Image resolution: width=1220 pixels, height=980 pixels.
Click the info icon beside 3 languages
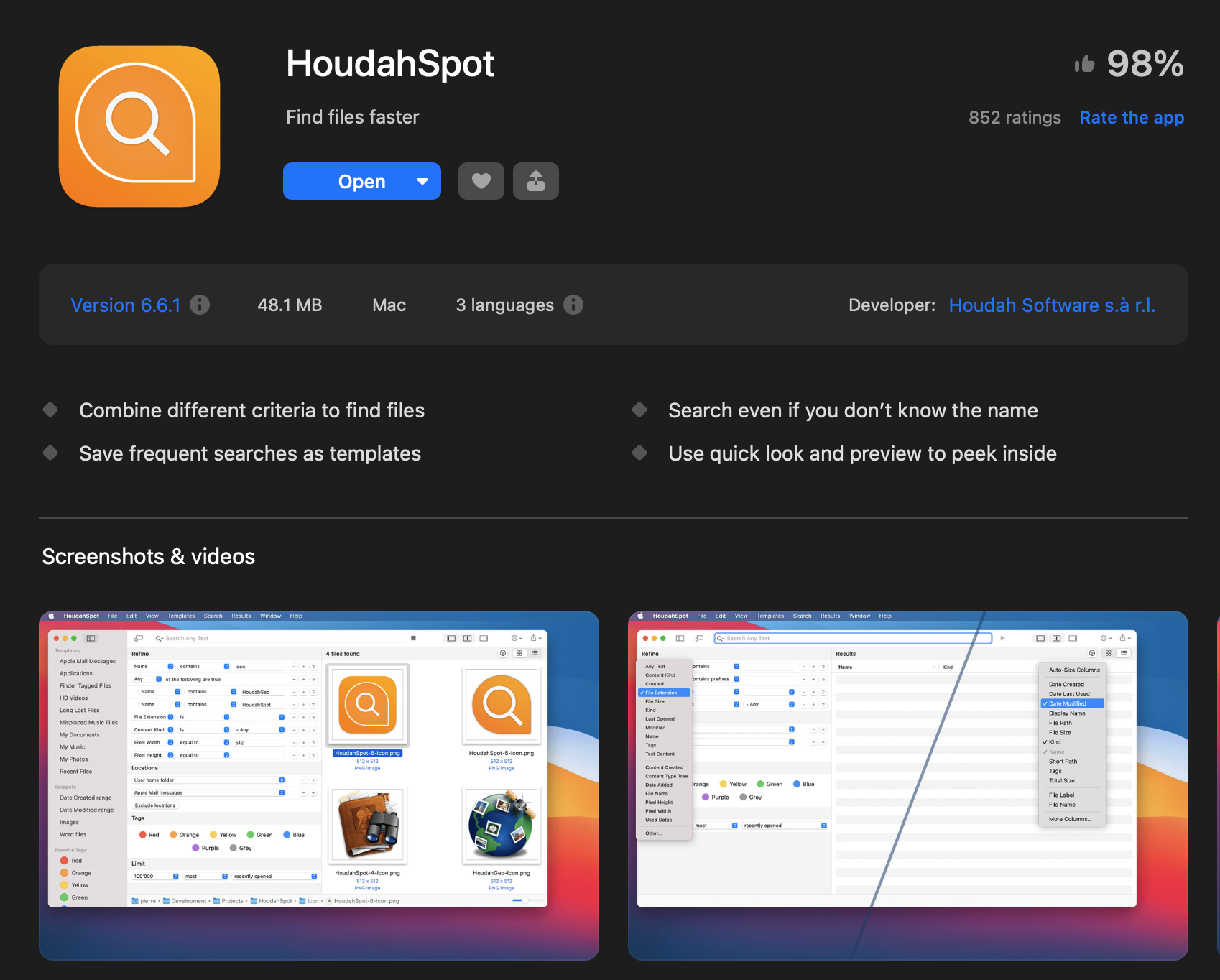coord(573,305)
